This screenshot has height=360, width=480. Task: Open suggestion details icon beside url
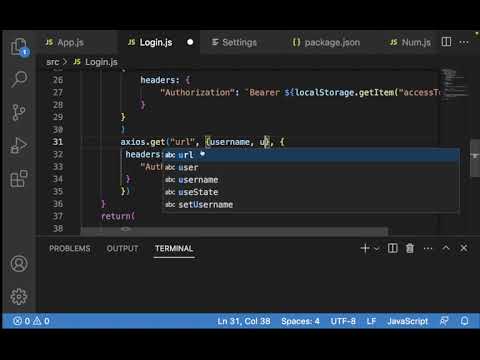click(x=202, y=154)
